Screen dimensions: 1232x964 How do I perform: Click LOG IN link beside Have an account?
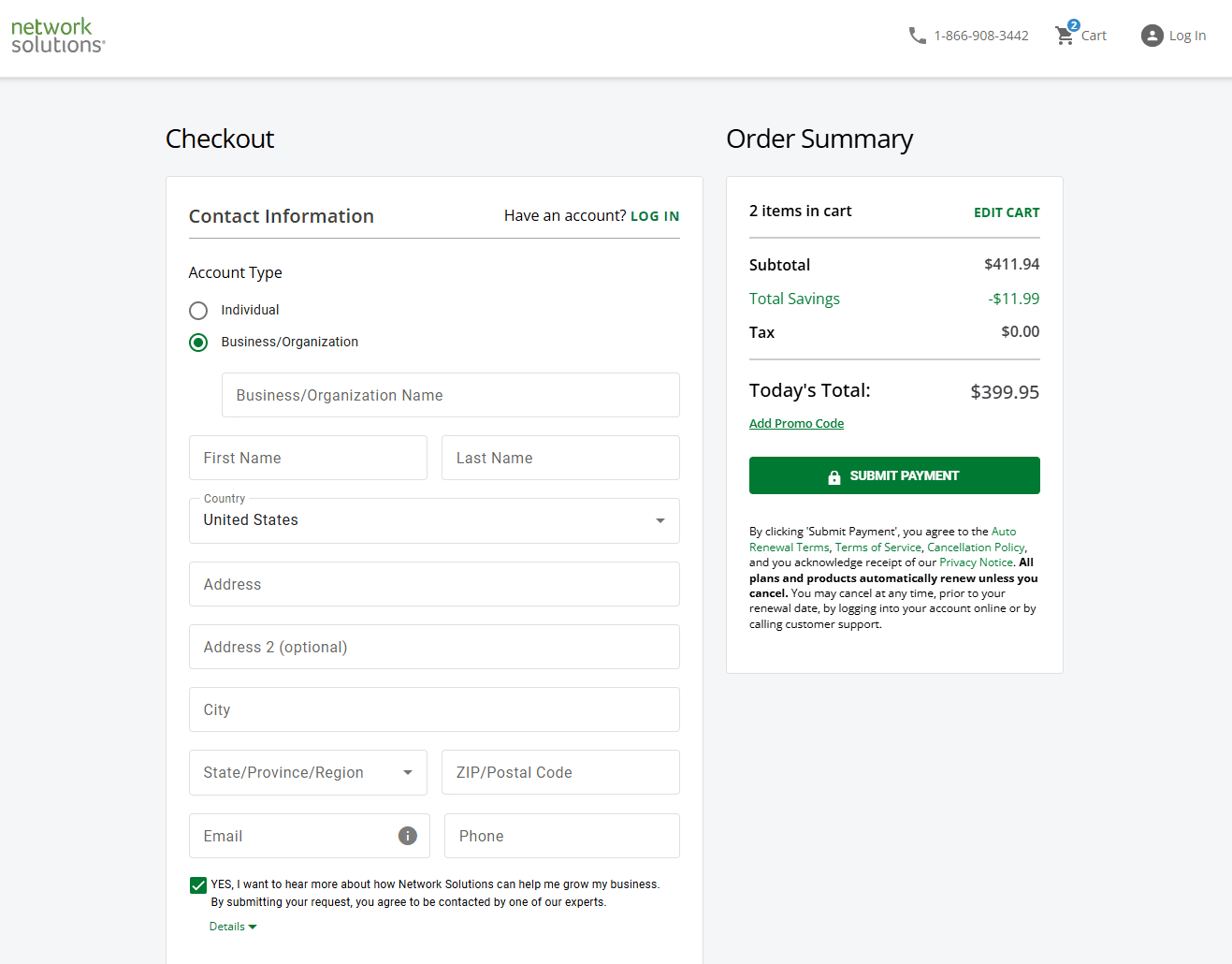[655, 216]
